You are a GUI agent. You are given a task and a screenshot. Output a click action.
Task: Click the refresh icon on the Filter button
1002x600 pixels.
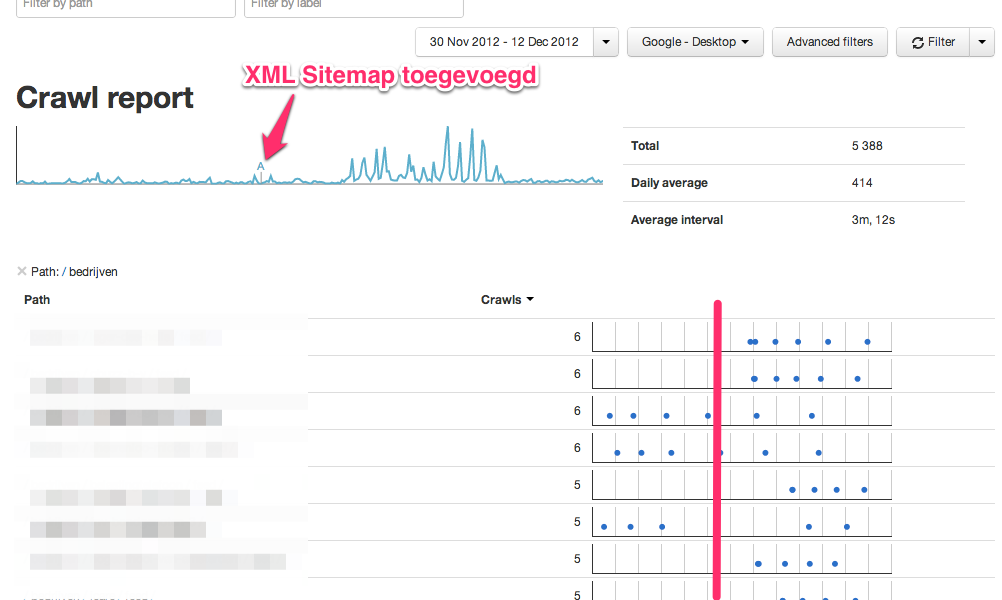[x=917, y=42]
